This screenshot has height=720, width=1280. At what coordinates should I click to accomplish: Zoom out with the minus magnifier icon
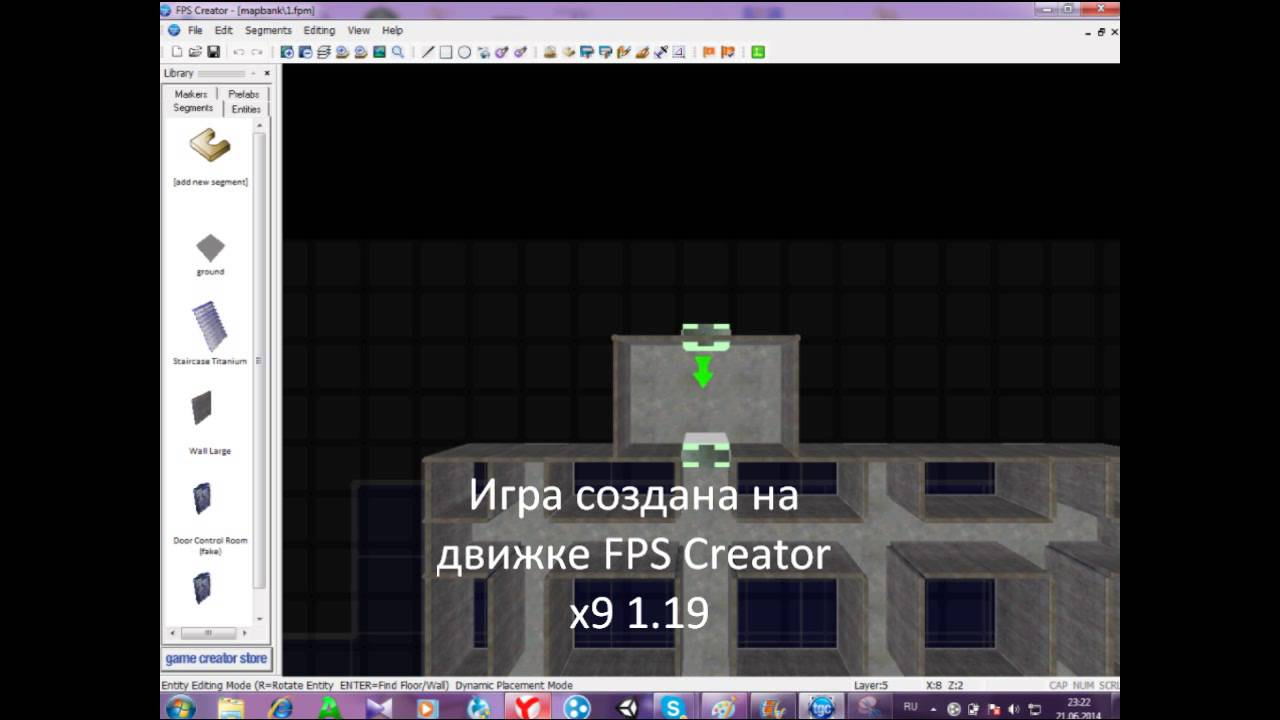[305, 52]
